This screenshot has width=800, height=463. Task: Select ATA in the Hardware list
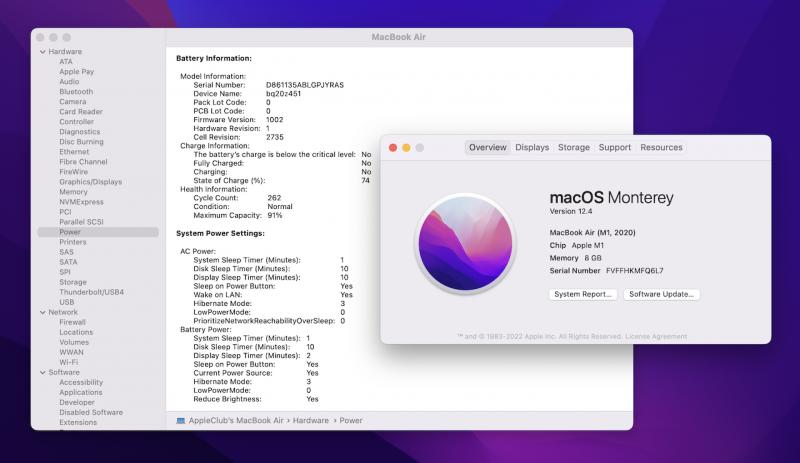66,61
